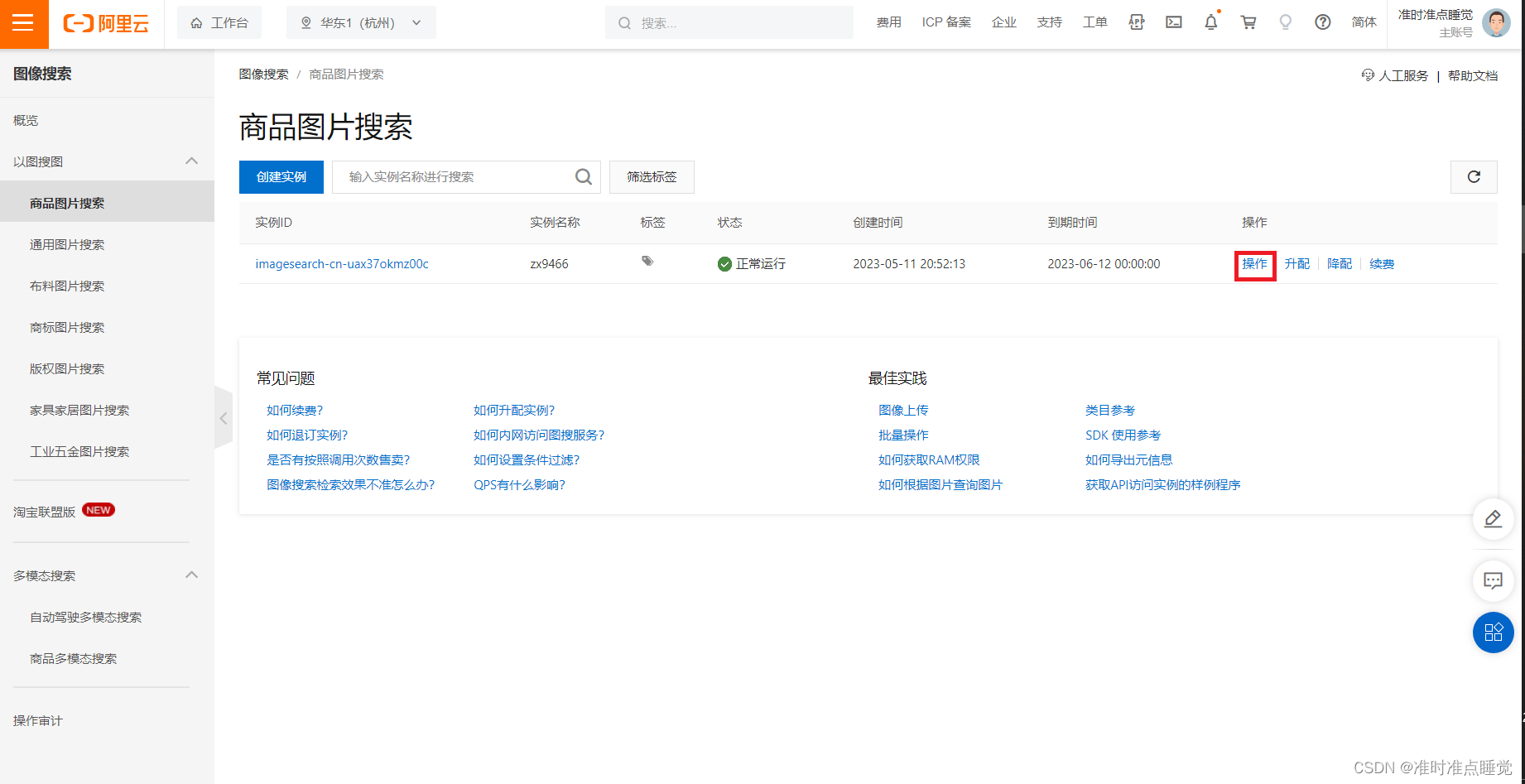Focus the top global search field

coord(729,22)
